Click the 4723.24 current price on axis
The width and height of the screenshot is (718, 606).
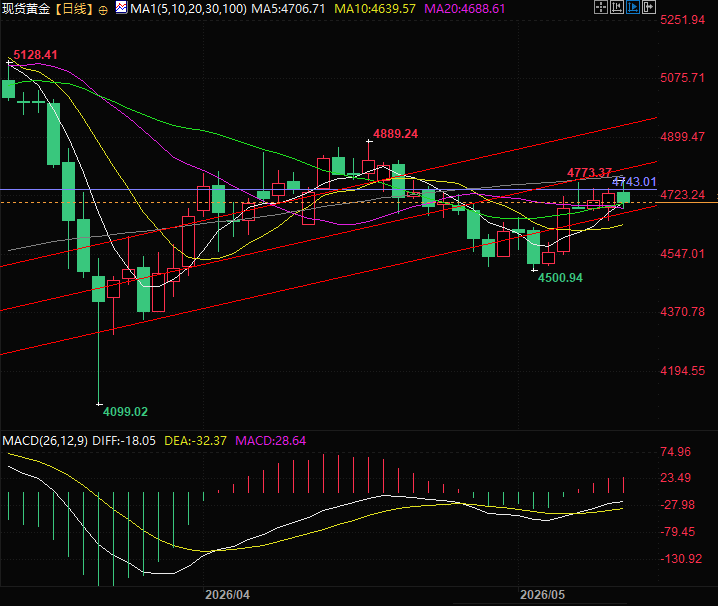(x=682, y=195)
